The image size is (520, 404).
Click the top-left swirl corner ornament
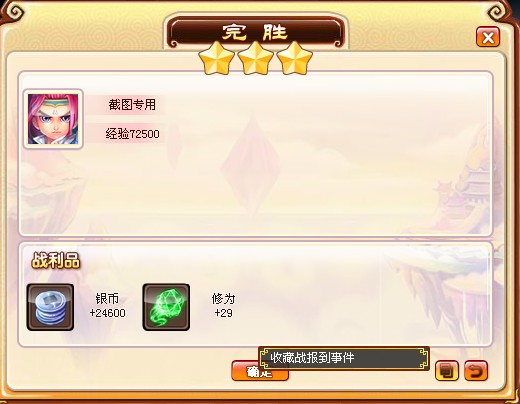click(15, 12)
